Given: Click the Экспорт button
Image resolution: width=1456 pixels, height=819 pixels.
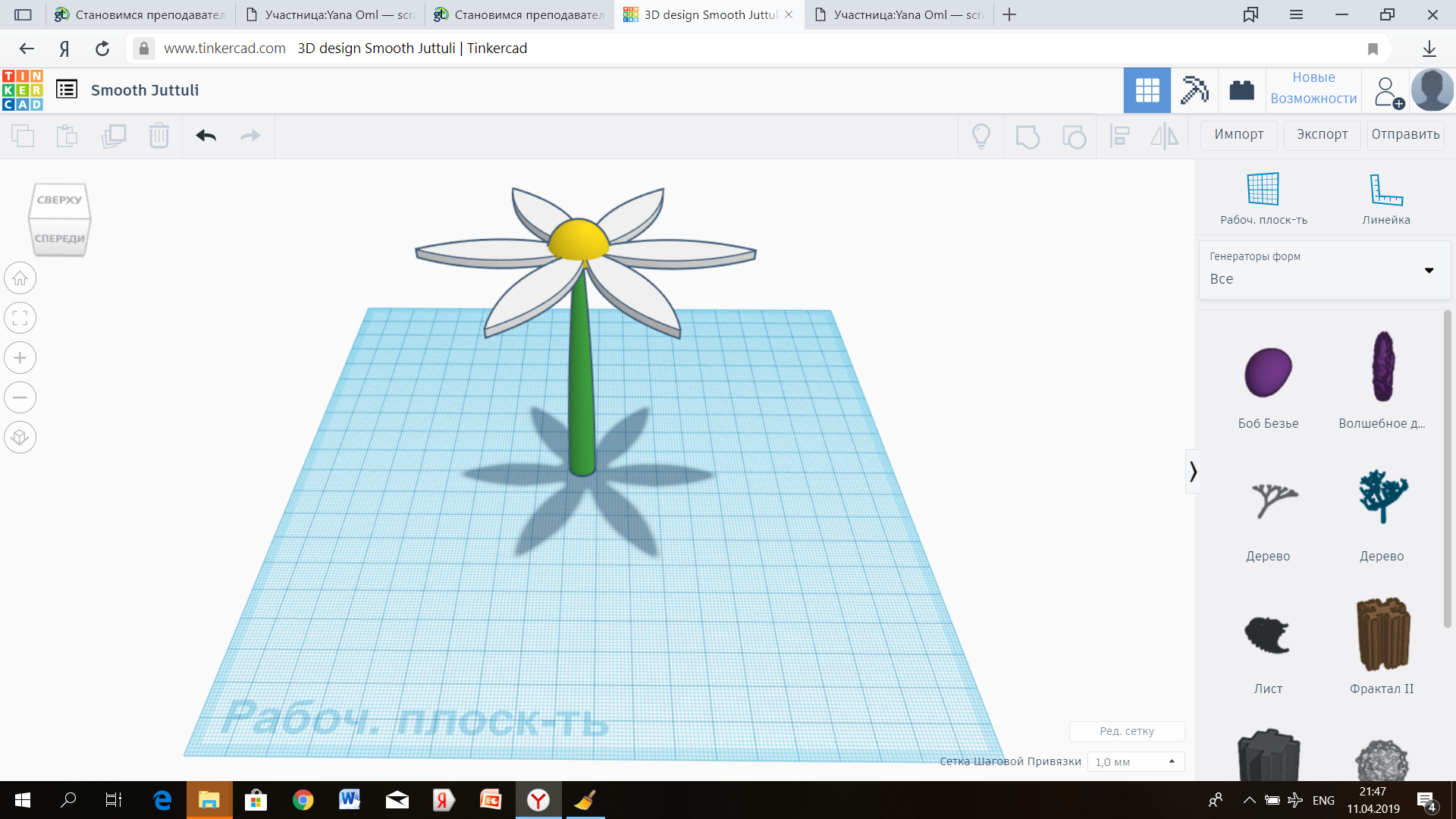Looking at the screenshot, I should [1322, 135].
